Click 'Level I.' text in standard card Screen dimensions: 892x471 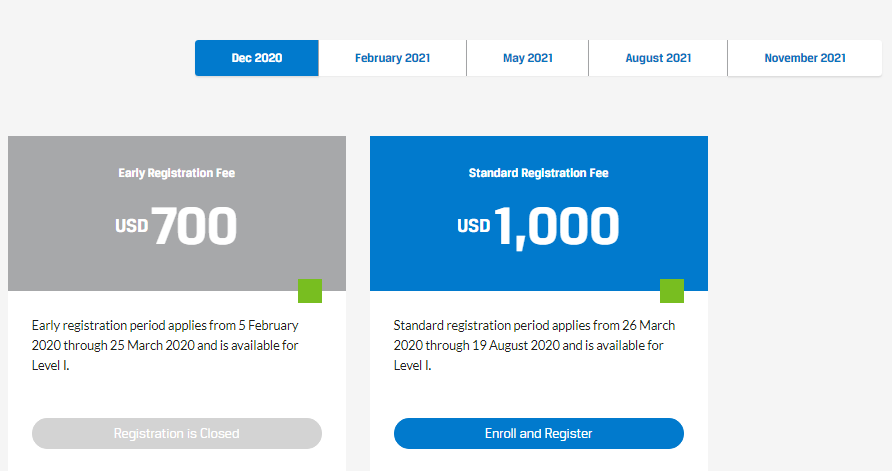(x=413, y=365)
